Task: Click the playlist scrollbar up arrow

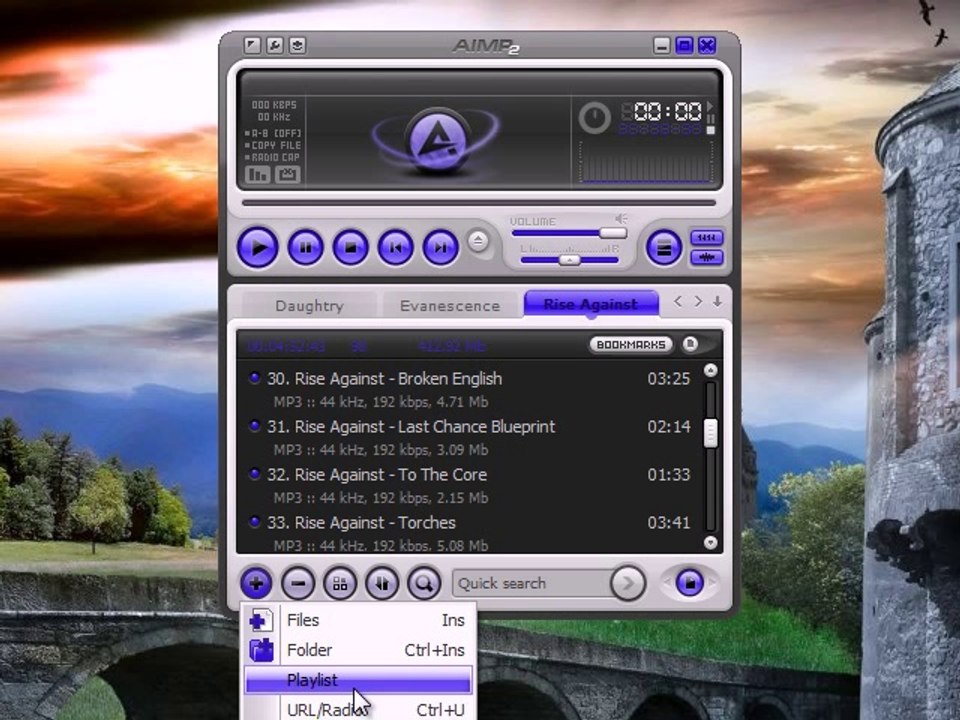Action: [710, 370]
